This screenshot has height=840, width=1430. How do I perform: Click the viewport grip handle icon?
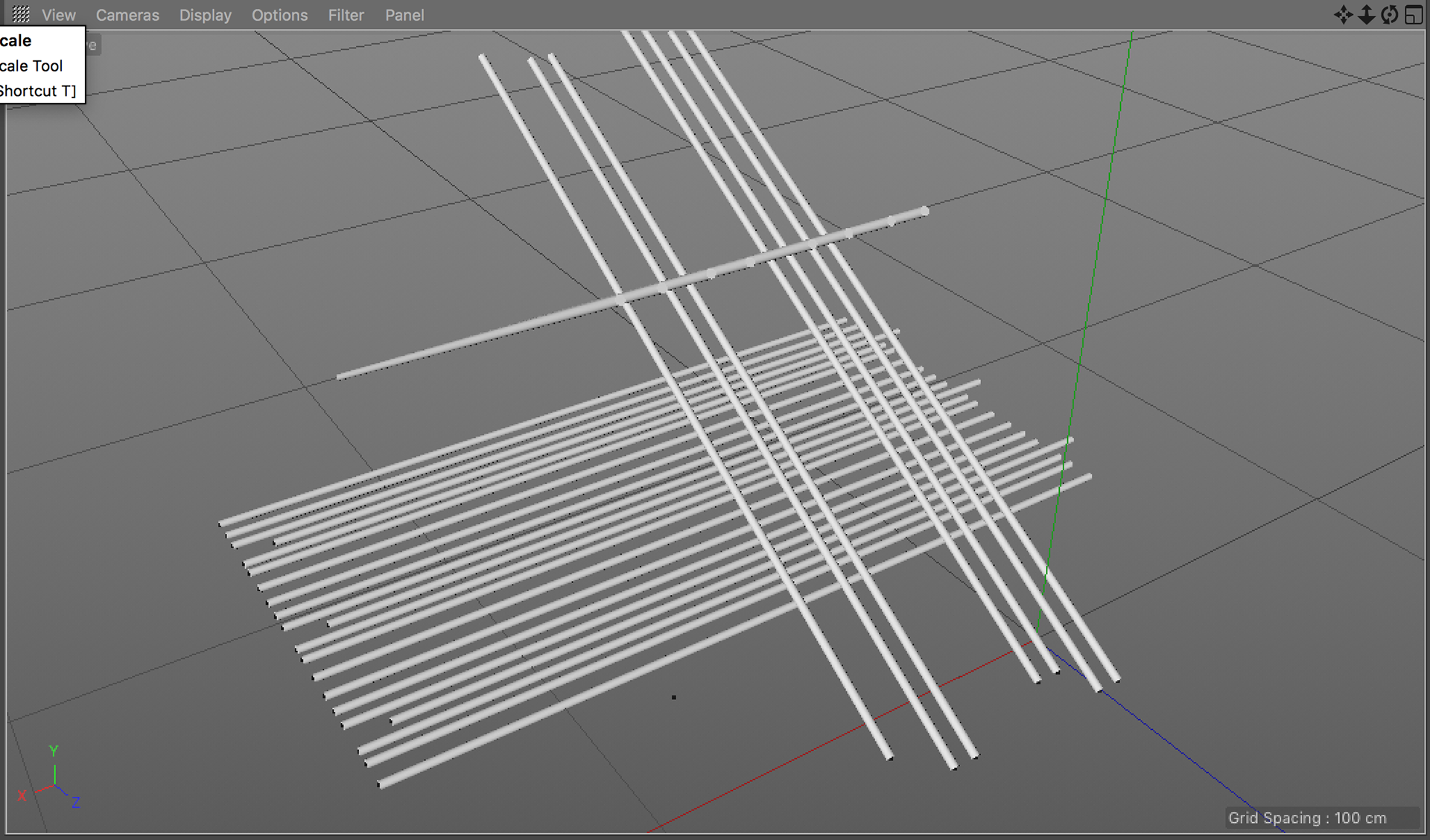tap(21, 14)
